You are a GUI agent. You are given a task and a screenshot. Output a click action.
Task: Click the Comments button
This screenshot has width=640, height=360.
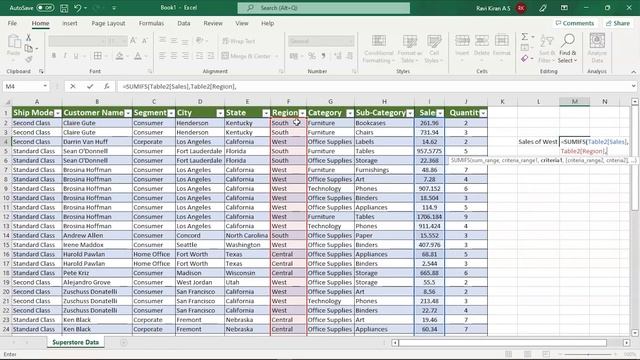pos(575,23)
